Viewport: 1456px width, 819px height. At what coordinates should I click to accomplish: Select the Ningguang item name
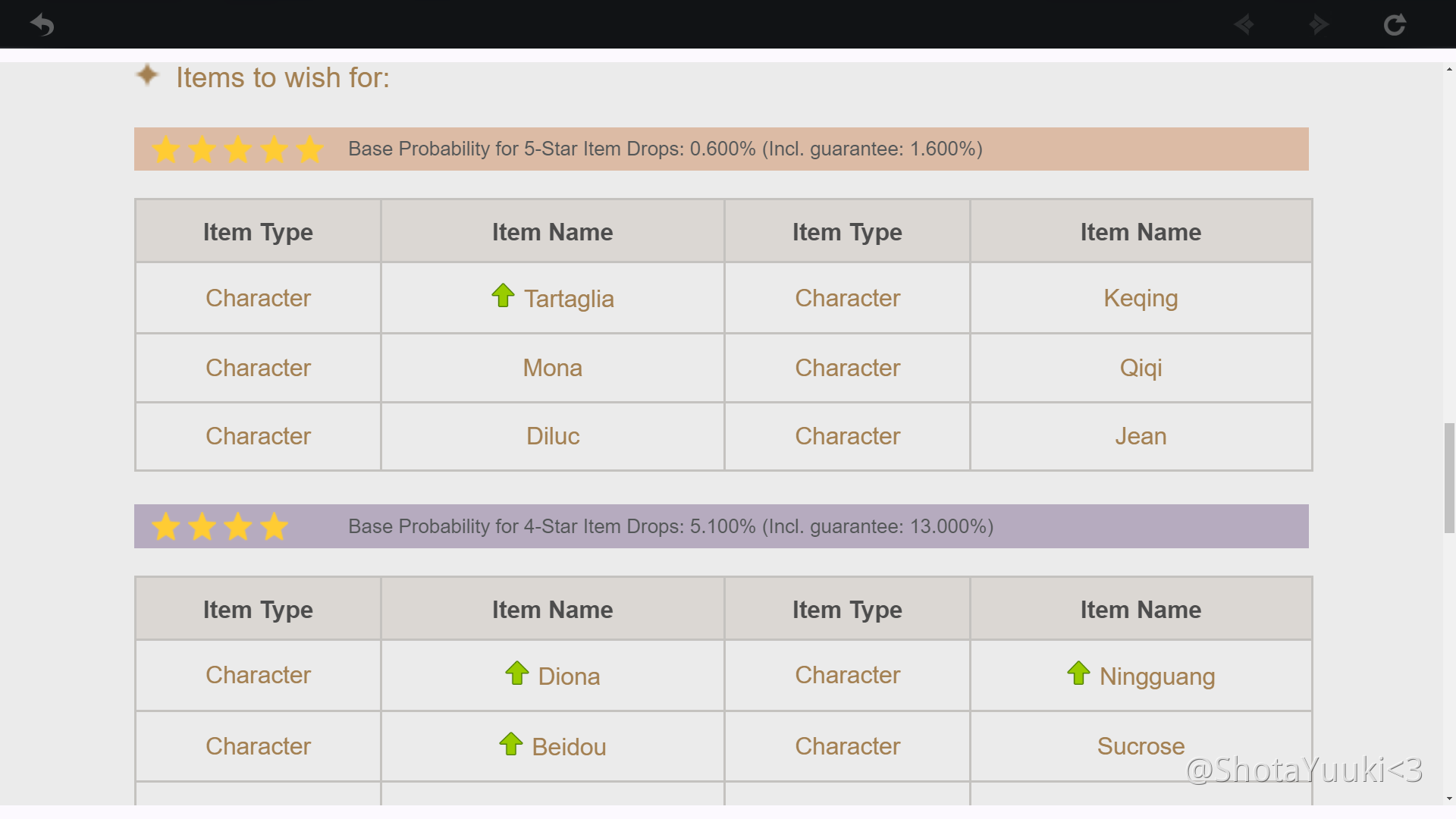tap(1157, 676)
